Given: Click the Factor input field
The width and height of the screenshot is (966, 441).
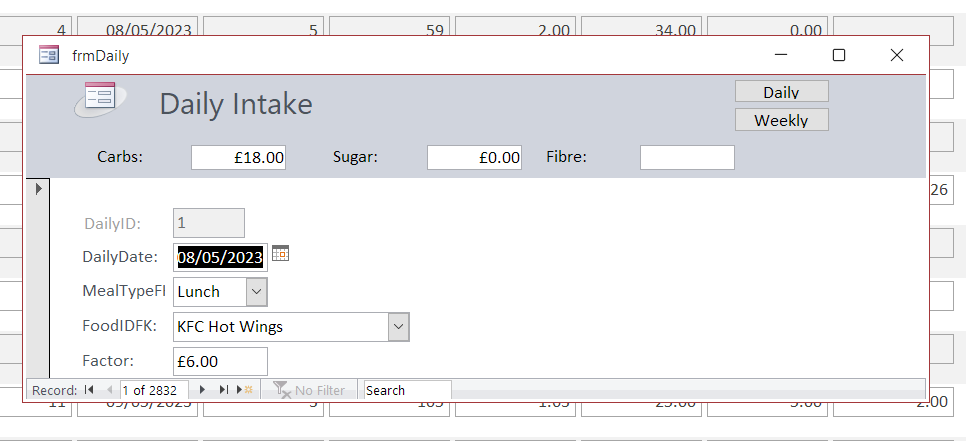Looking at the screenshot, I should pyautogui.click(x=220, y=361).
